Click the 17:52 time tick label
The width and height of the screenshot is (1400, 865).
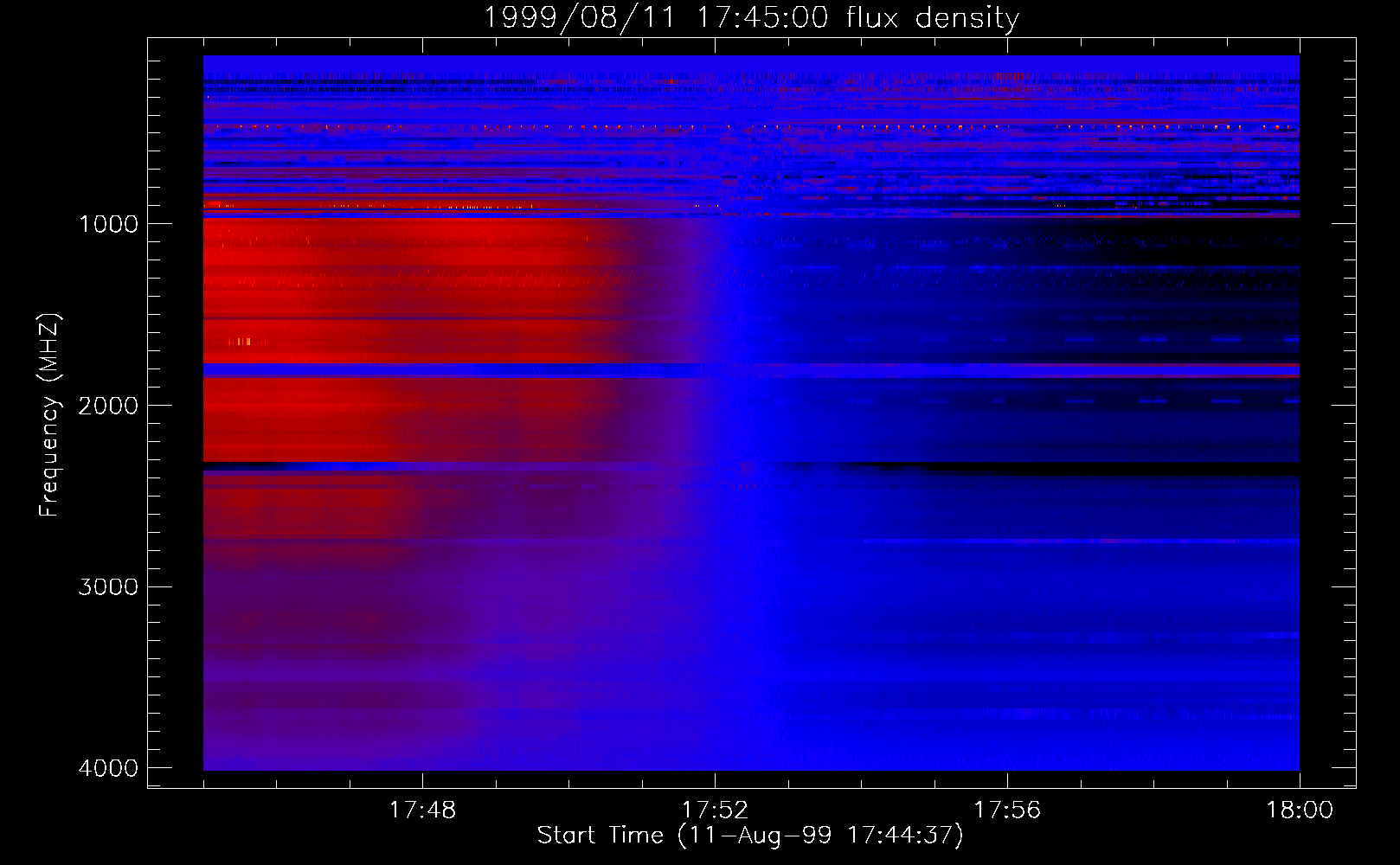click(715, 810)
